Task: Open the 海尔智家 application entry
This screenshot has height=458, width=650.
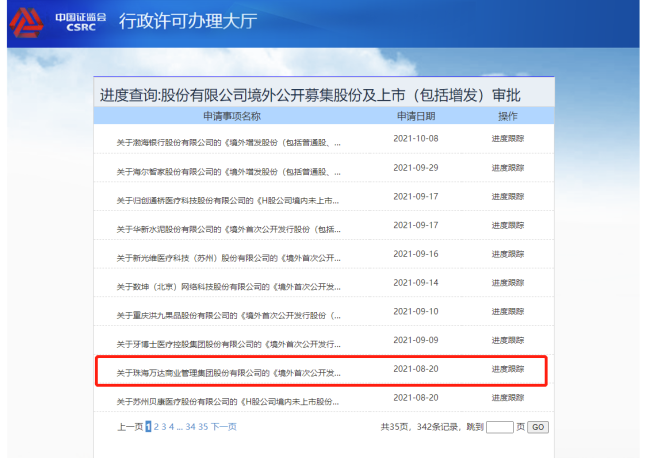Action: pos(228,172)
